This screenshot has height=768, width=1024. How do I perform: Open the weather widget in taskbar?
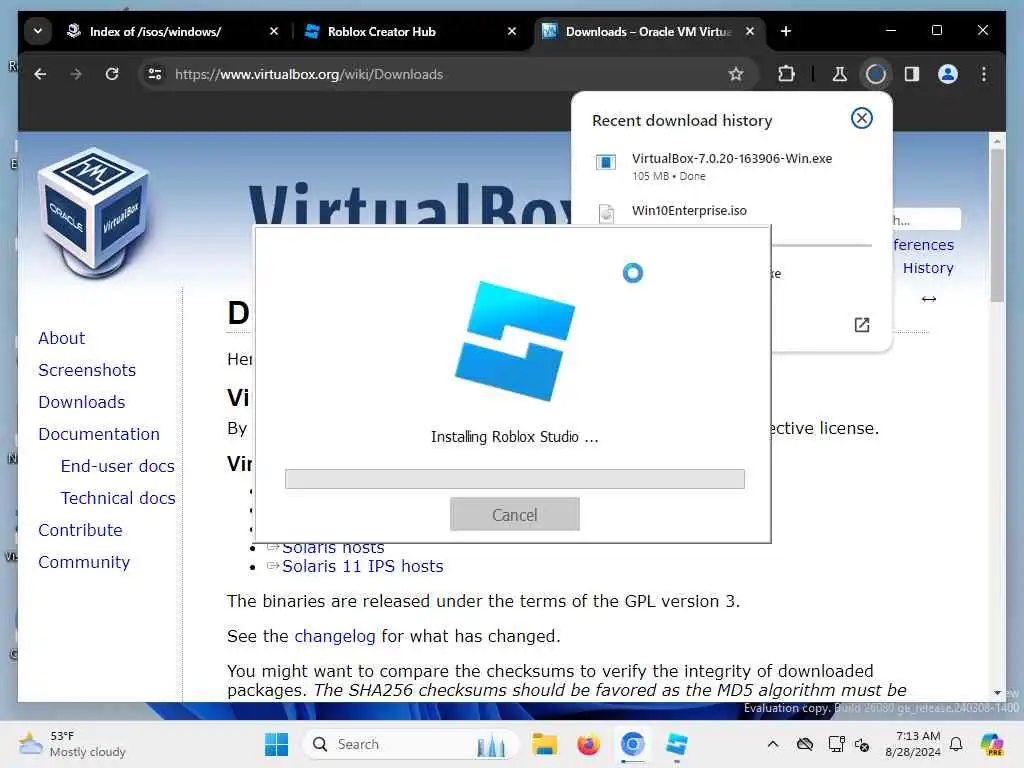72,744
